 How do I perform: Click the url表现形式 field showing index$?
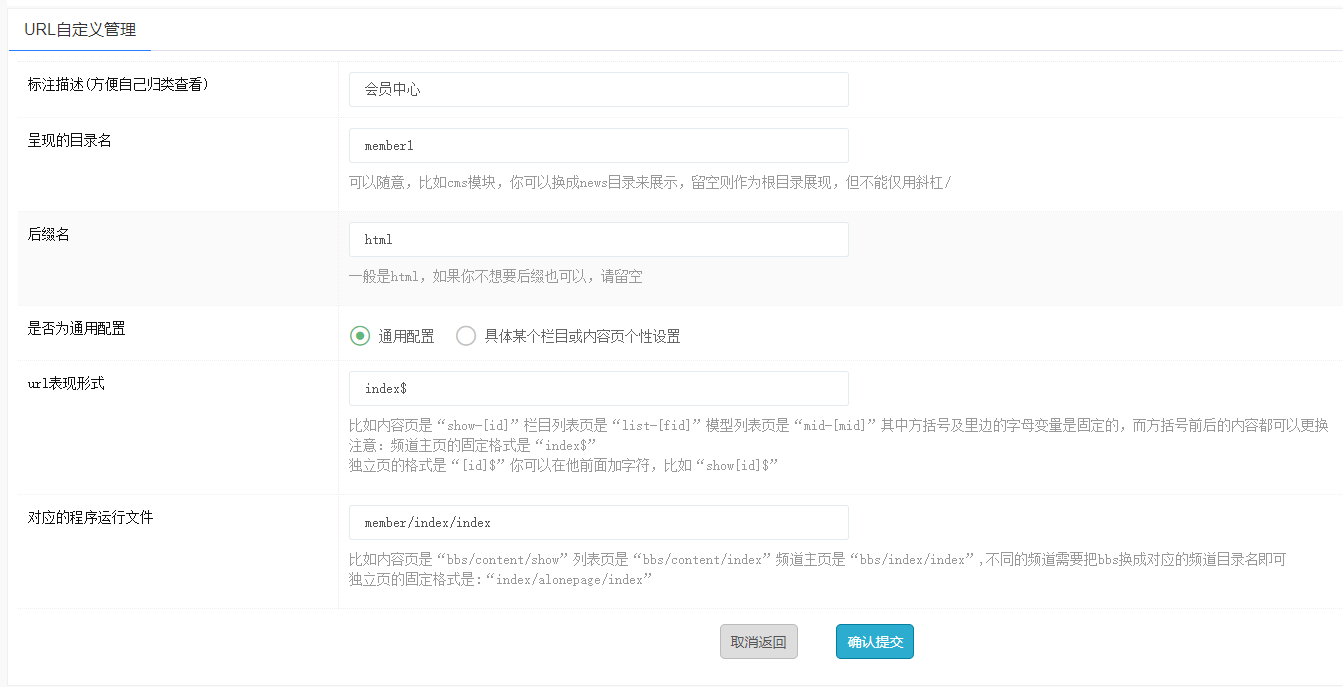pyautogui.click(x=598, y=388)
